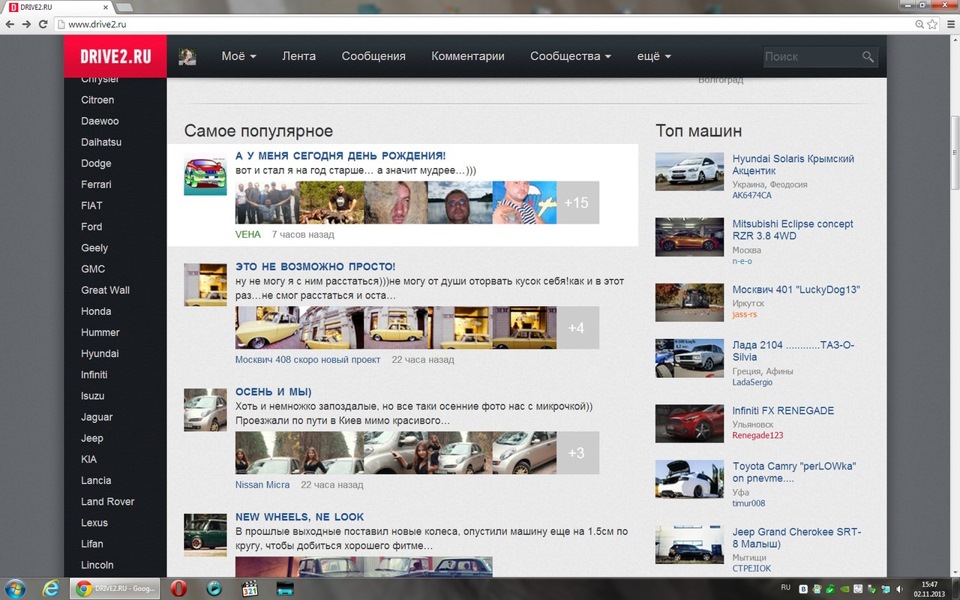Open post А У МЕНЯ СЕГОДНЯ ДЕНЬ РОЖДЕНИЯ!
Image resolution: width=960 pixels, height=600 pixels.
click(x=340, y=156)
